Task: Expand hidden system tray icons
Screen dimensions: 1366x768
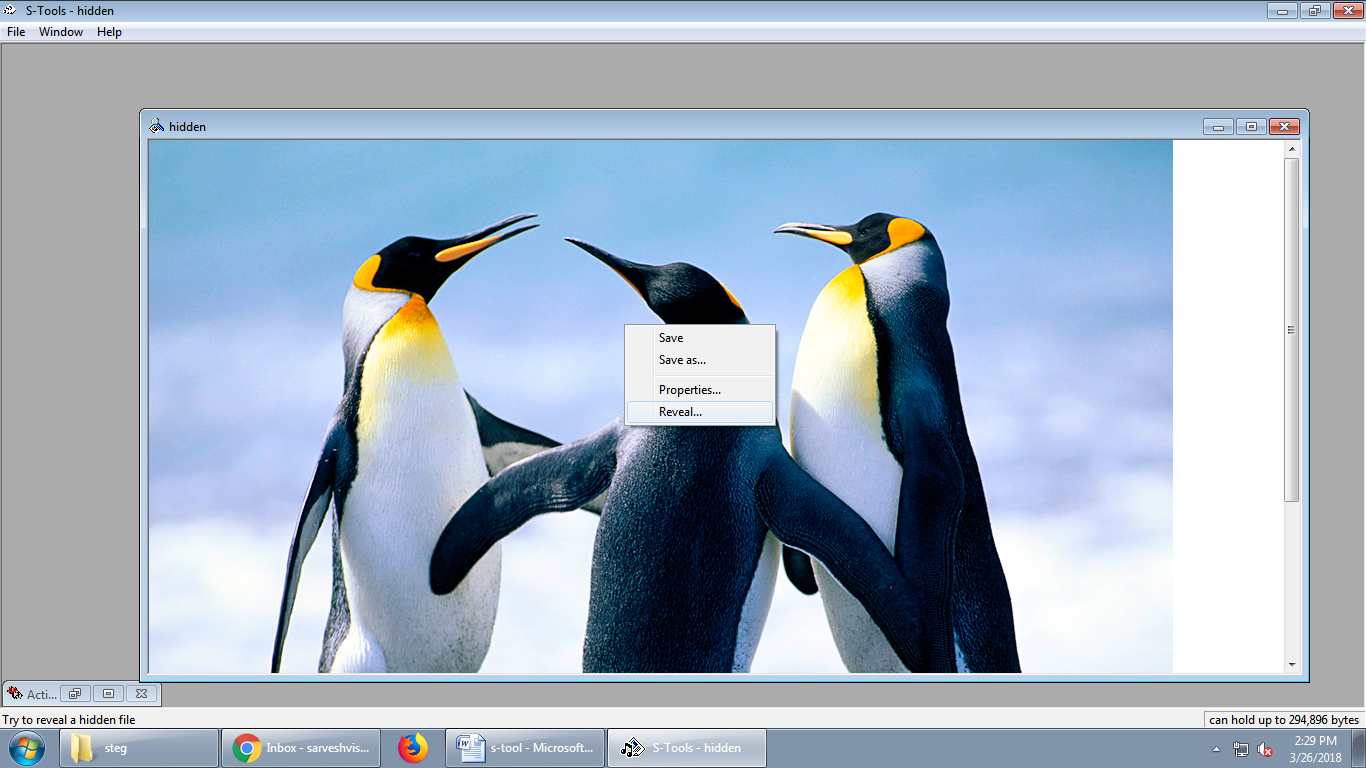Action: pos(1217,749)
